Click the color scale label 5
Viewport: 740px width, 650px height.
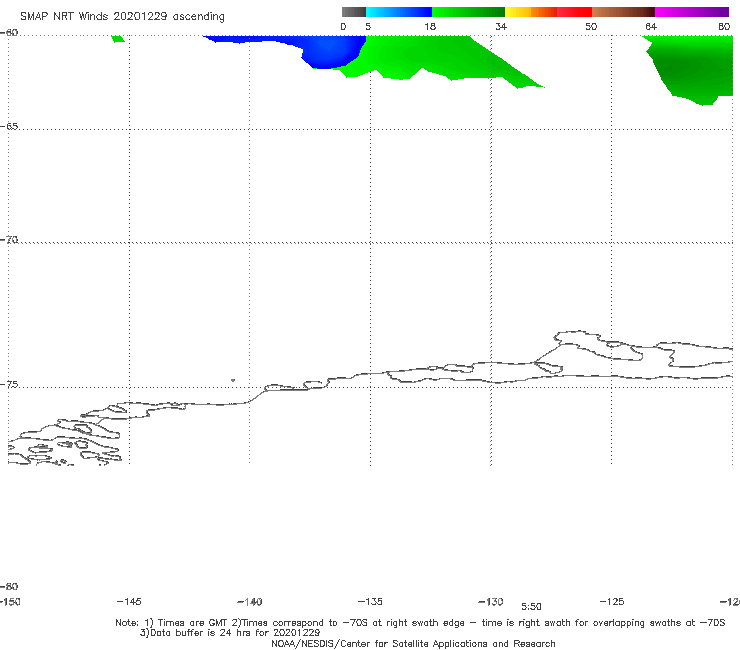tap(368, 26)
